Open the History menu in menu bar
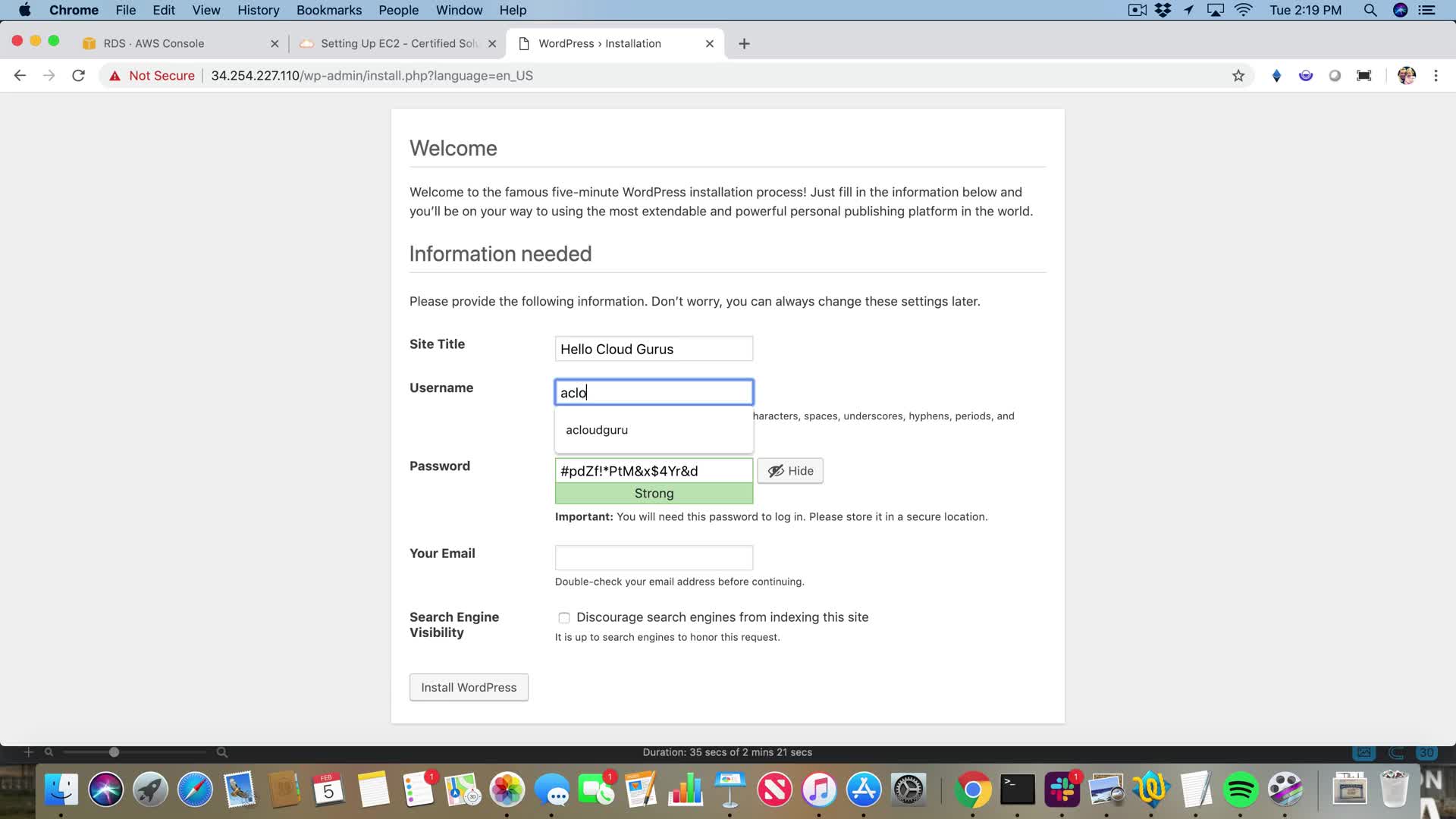Image resolution: width=1456 pixels, height=819 pixels. point(258,10)
